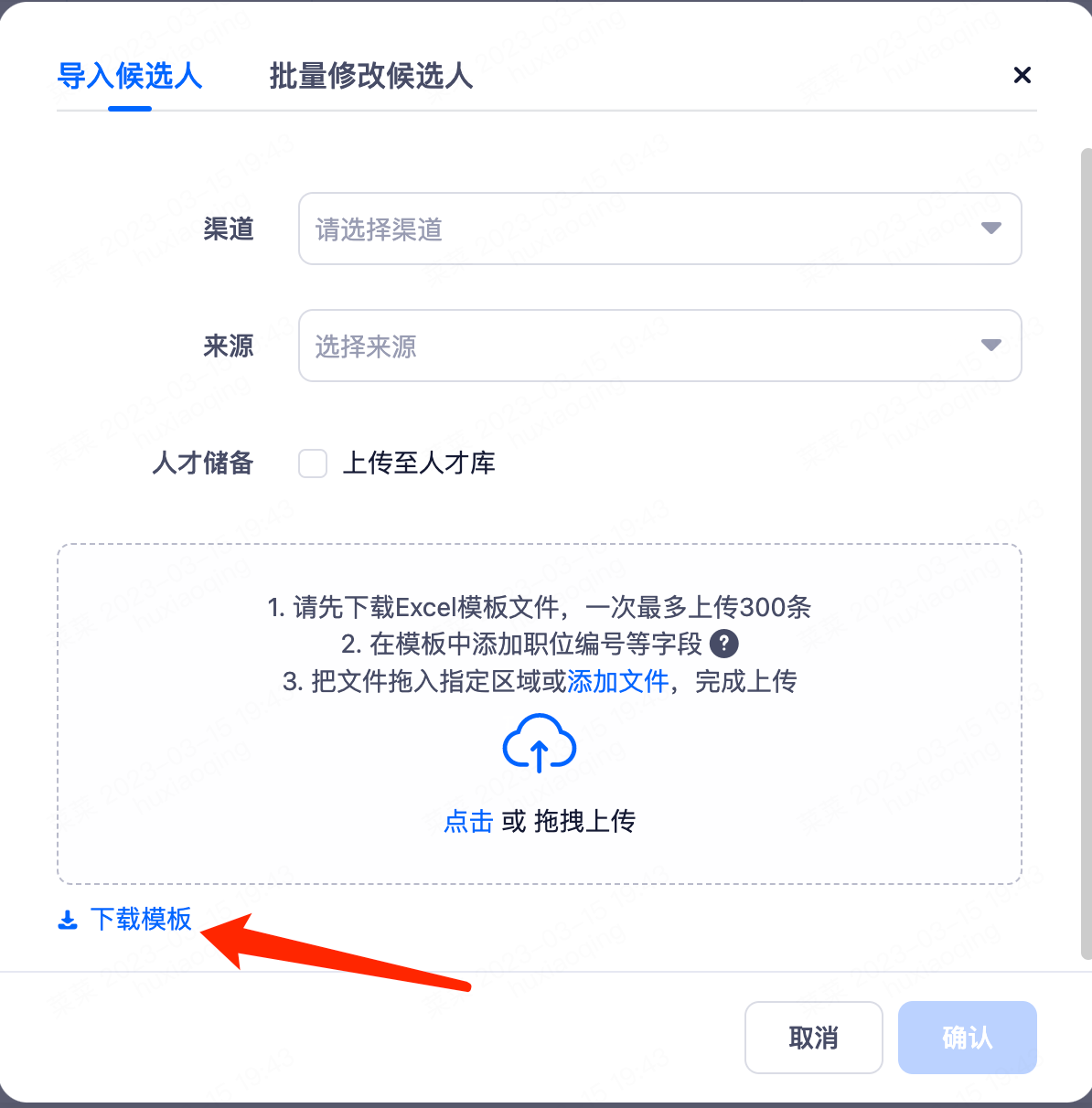
Task: Click the 添加文件 link
Action: 618,681
